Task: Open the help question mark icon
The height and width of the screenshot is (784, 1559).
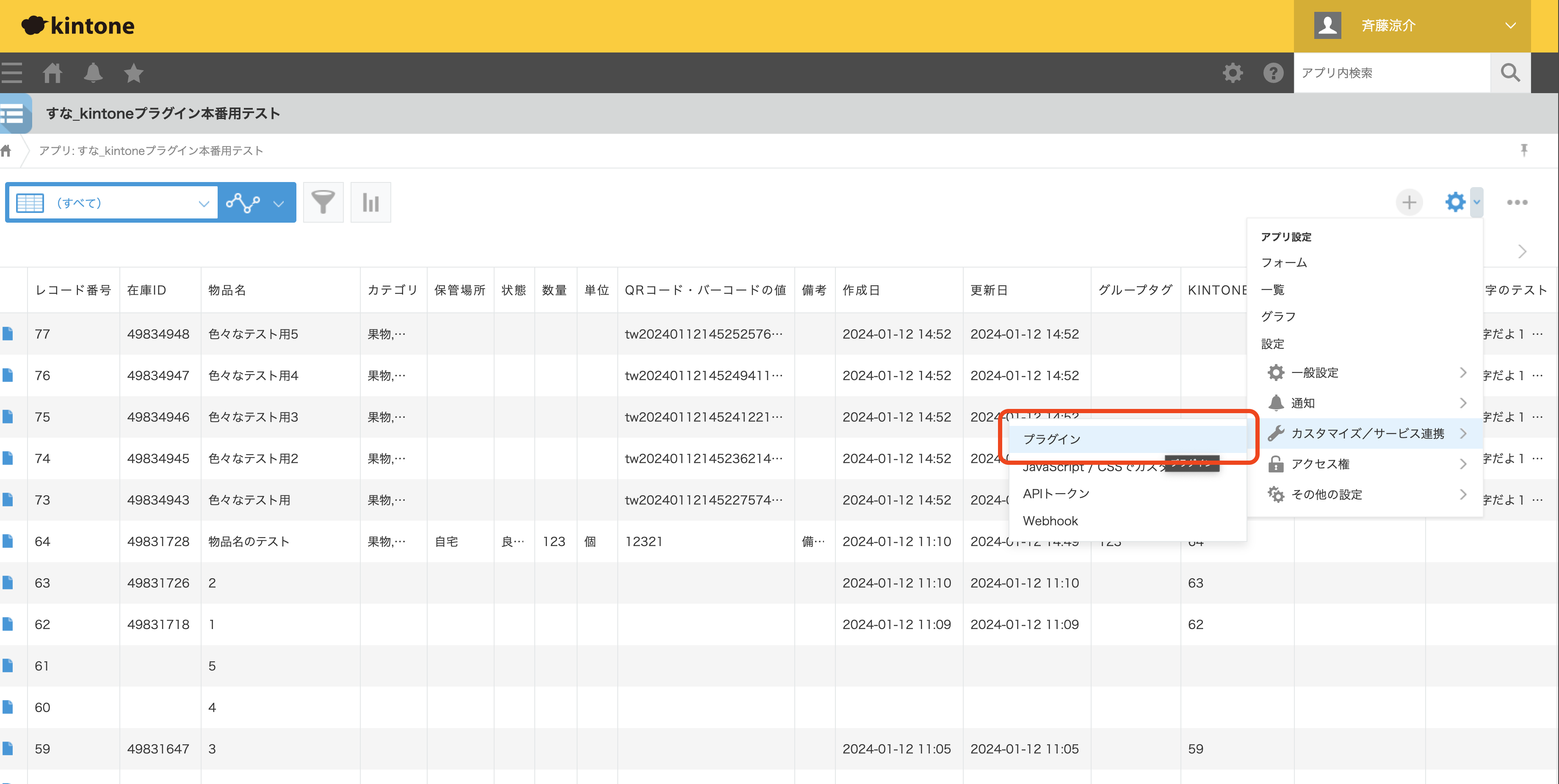Action: click(1273, 73)
